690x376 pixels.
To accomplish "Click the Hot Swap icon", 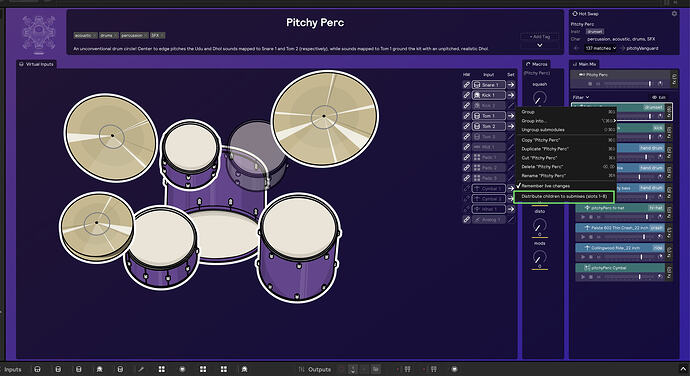I will pos(575,14).
